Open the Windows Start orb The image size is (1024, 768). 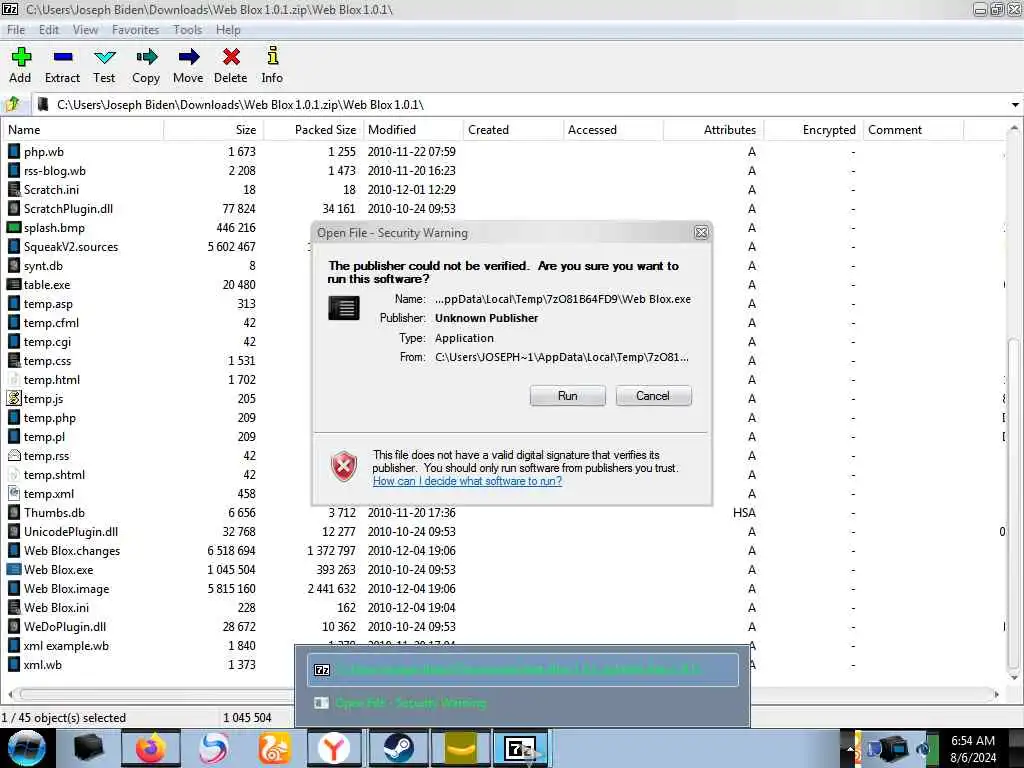(27, 748)
